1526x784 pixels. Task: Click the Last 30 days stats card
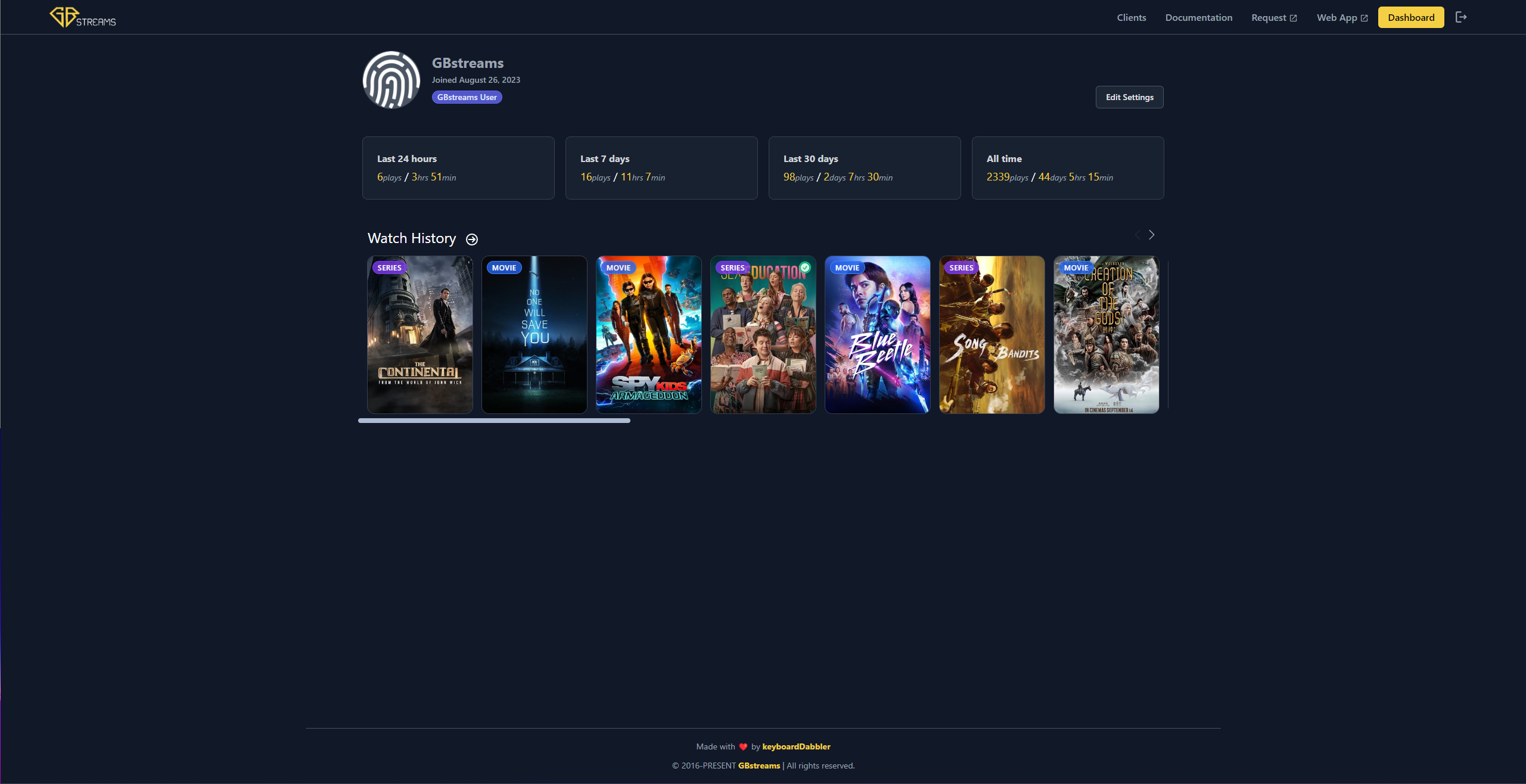[865, 168]
